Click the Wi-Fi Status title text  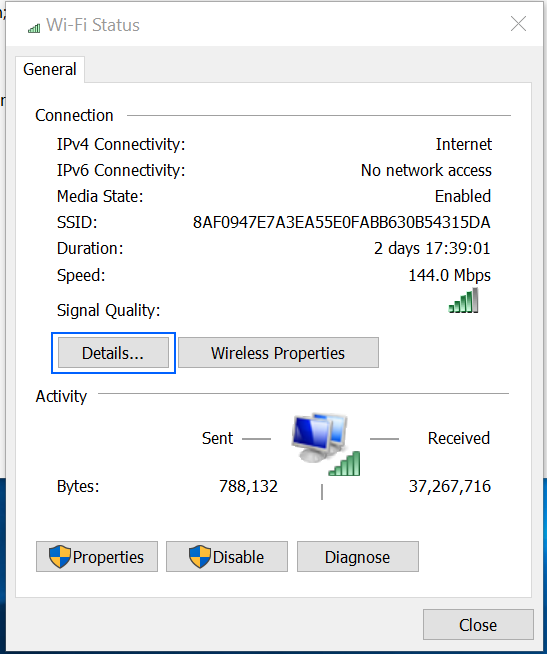pos(93,25)
